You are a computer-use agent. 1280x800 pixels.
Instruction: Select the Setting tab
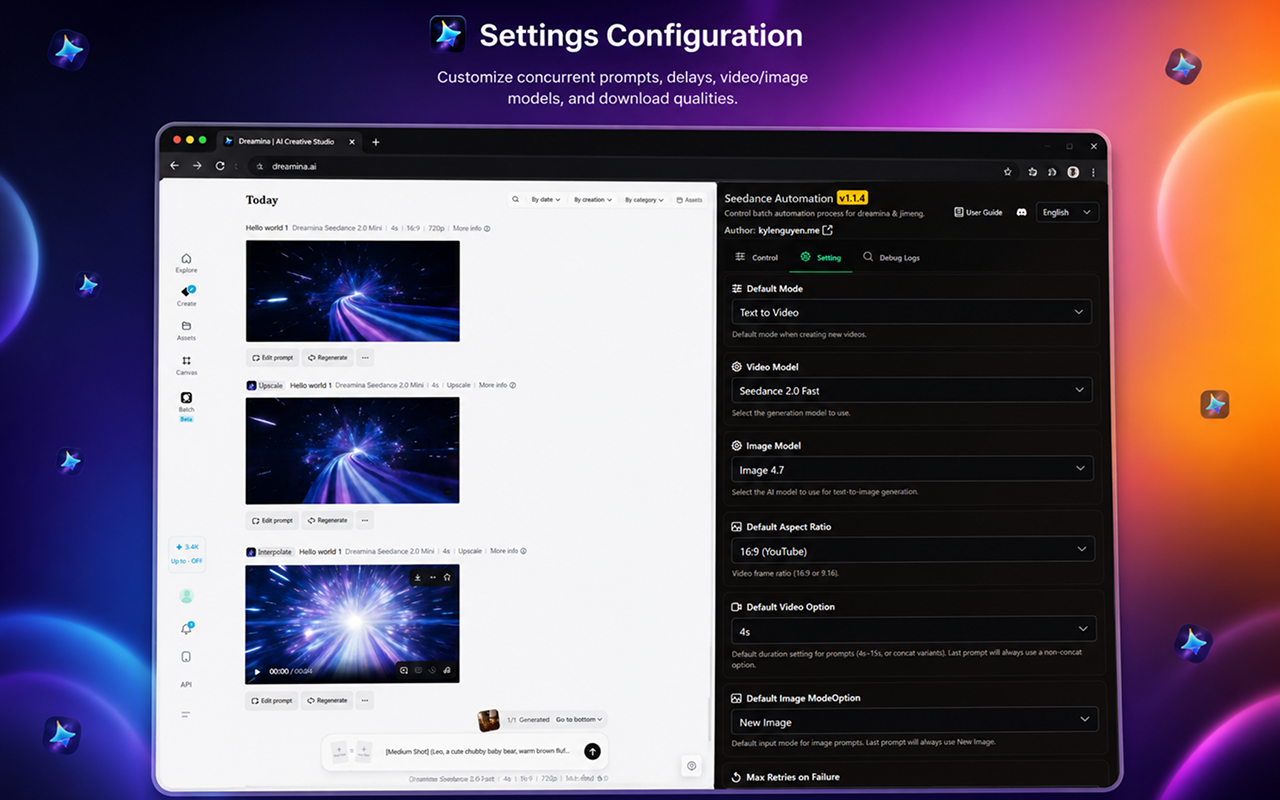pyautogui.click(x=820, y=257)
